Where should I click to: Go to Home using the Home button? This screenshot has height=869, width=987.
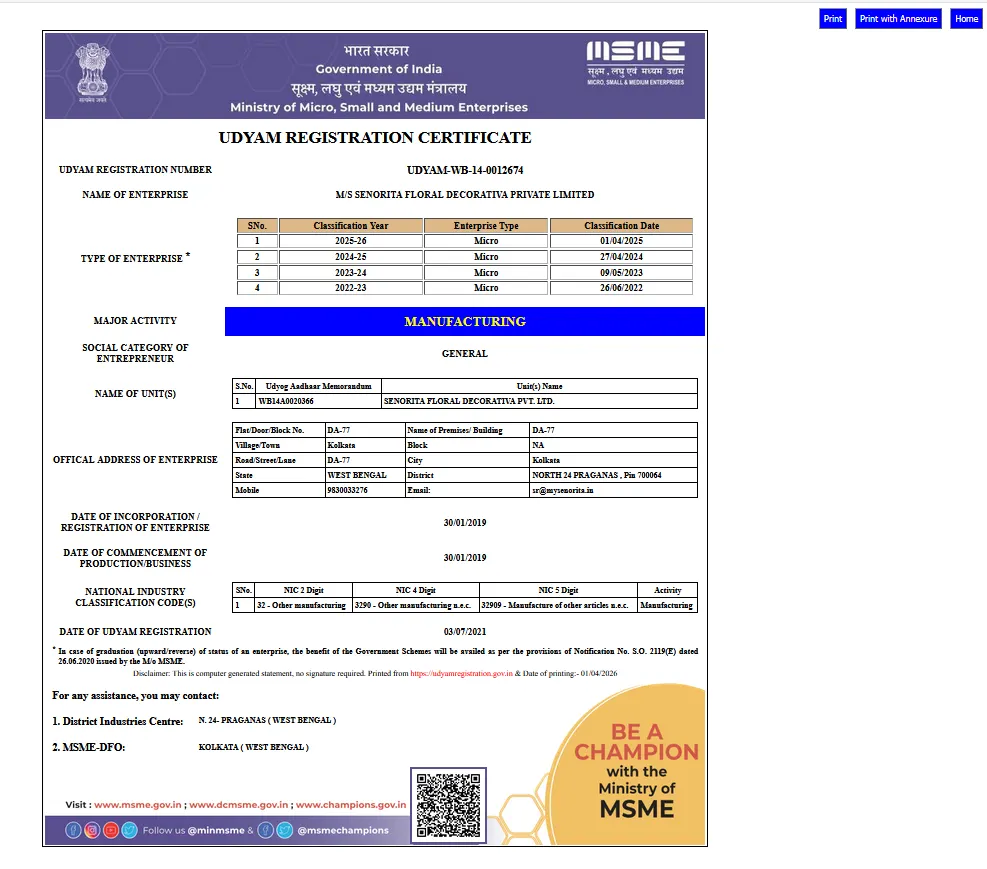pyautogui.click(x=966, y=19)
